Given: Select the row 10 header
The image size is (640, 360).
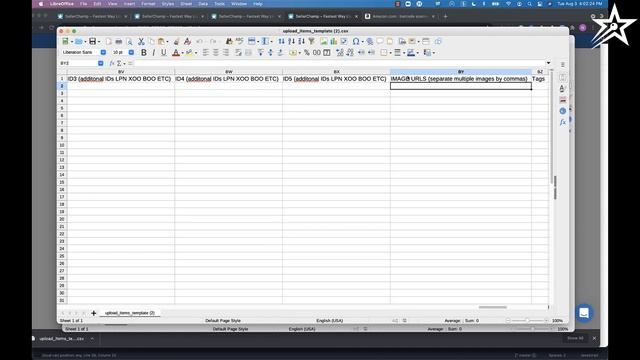Looking at the screenshot, I should [x=62, y=145].
